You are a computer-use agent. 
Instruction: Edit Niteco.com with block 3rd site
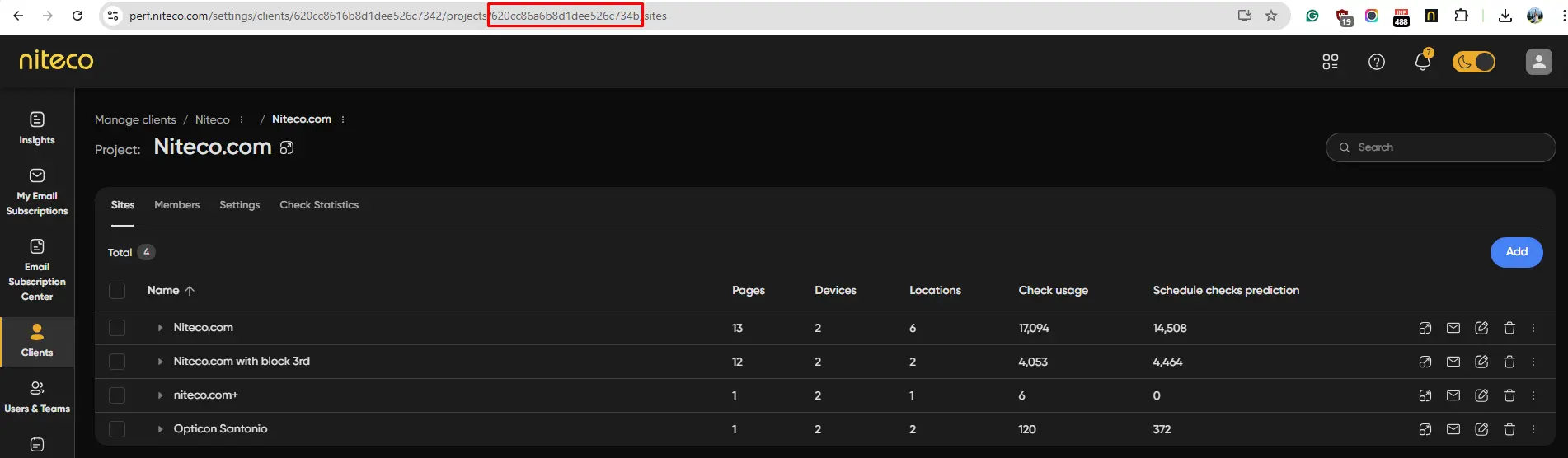[x=1481, y=362]
